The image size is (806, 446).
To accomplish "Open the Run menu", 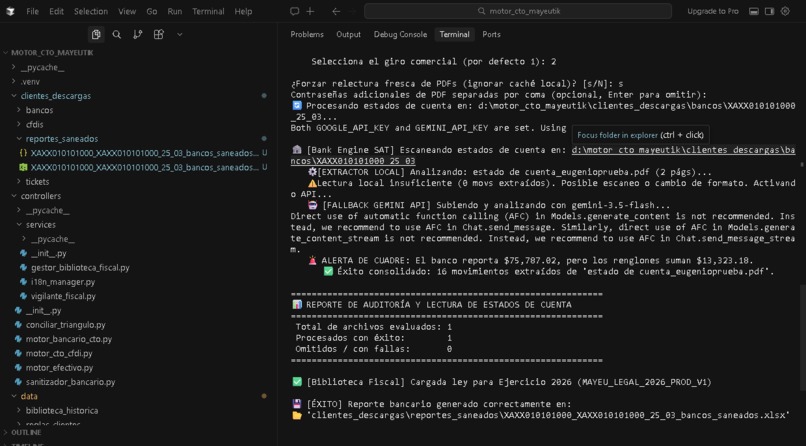I will click(174, 11).
